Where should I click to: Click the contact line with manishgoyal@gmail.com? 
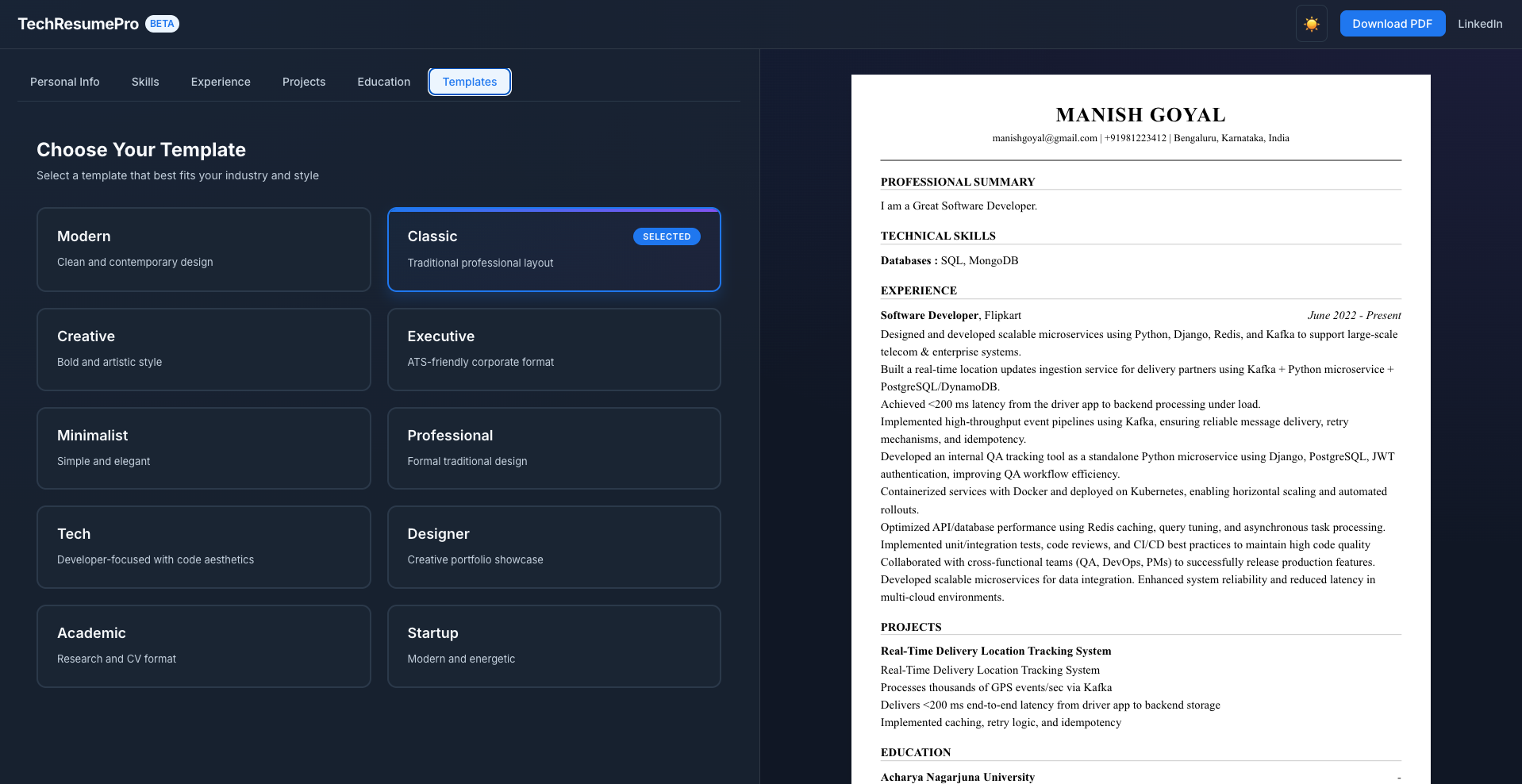pos(1140,138)
